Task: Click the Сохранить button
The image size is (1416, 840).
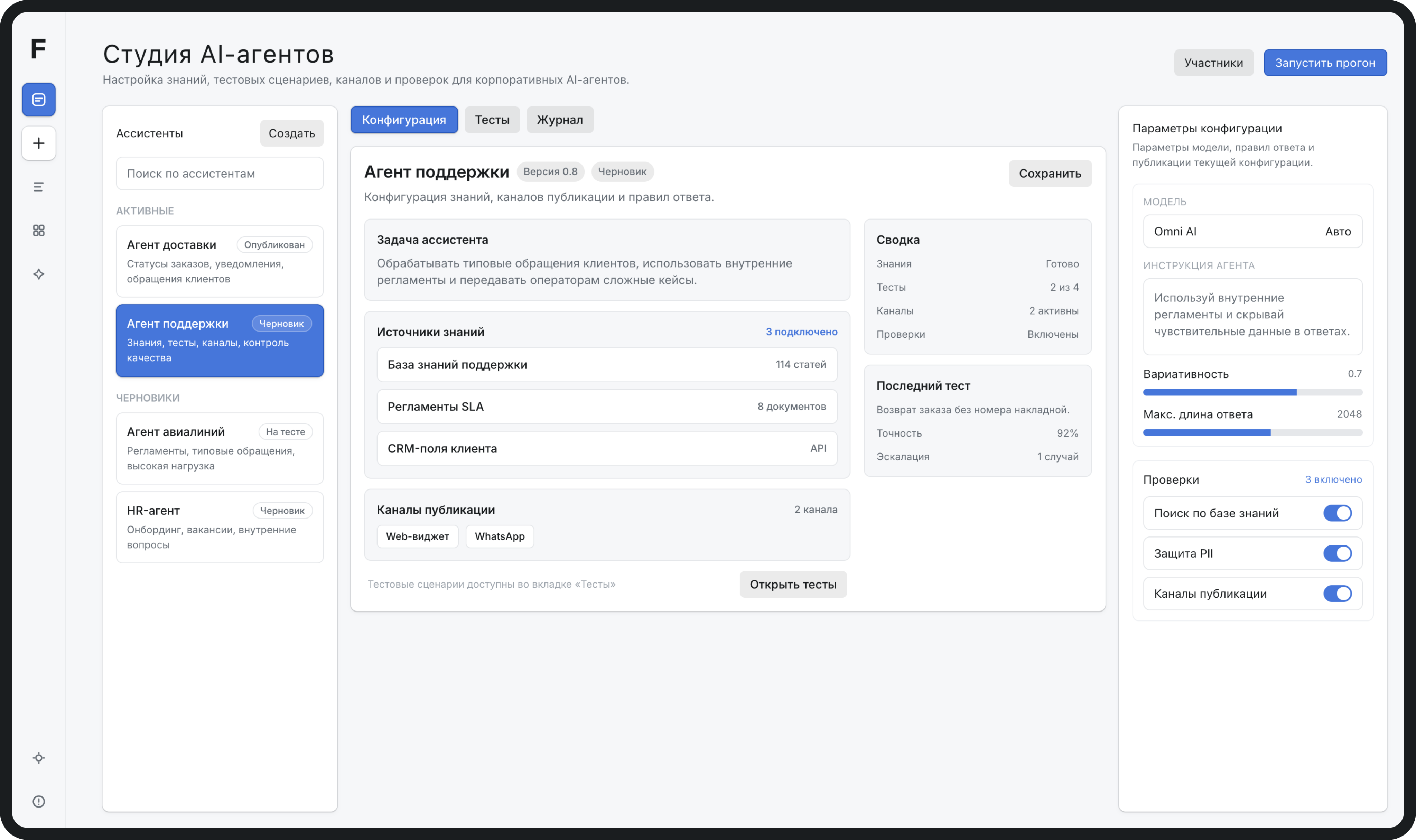Action: (1049, 173)
